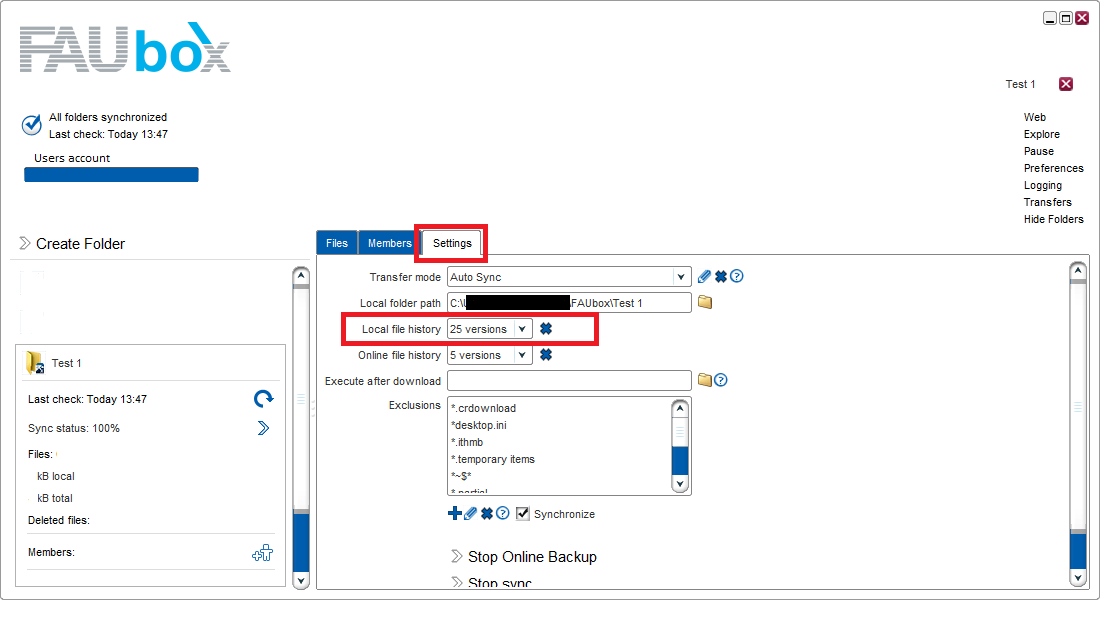Add a new exclusion pattern
This screenshot has width=1100, height=636.
point(455,513)
